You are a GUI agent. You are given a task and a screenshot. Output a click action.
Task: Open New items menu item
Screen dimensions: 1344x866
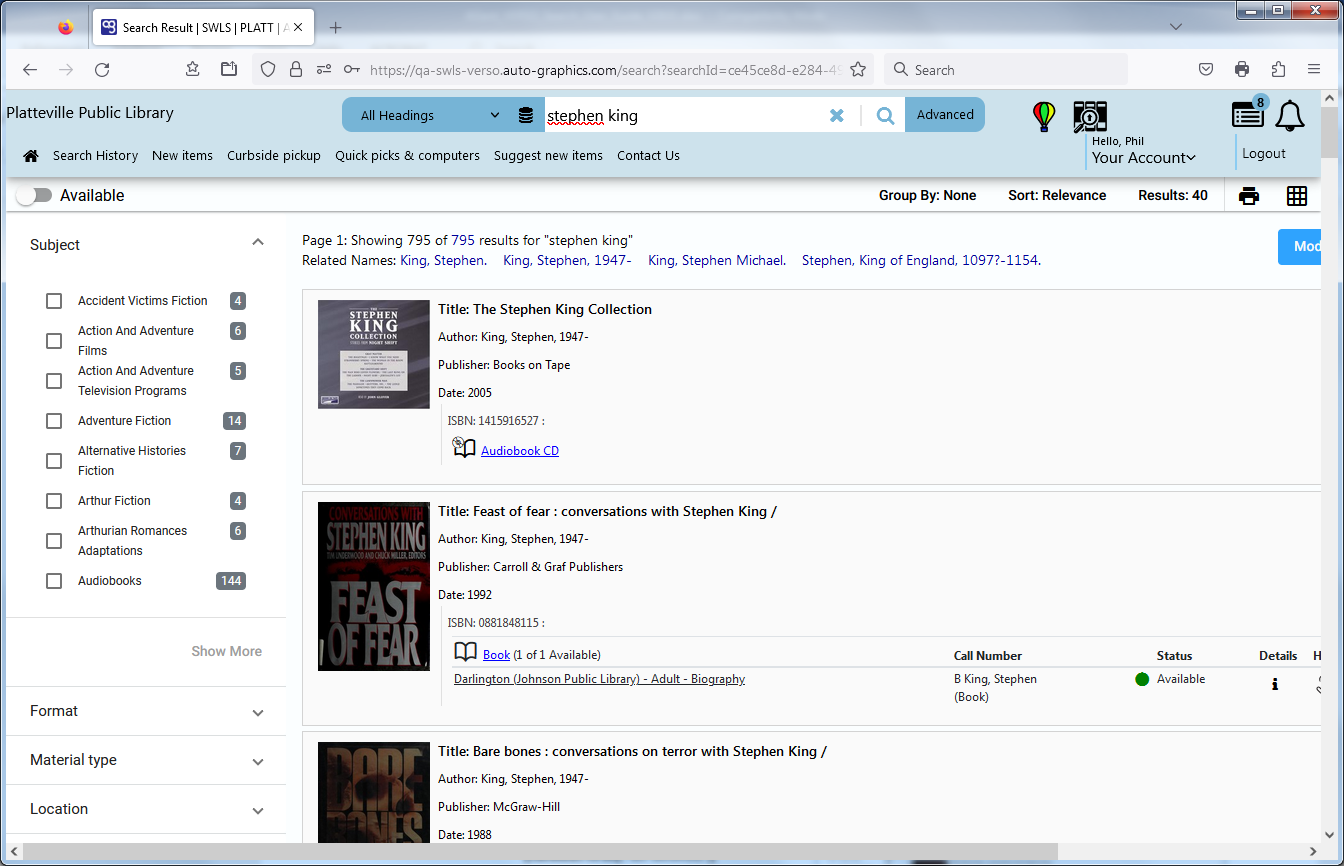point(182,156)
